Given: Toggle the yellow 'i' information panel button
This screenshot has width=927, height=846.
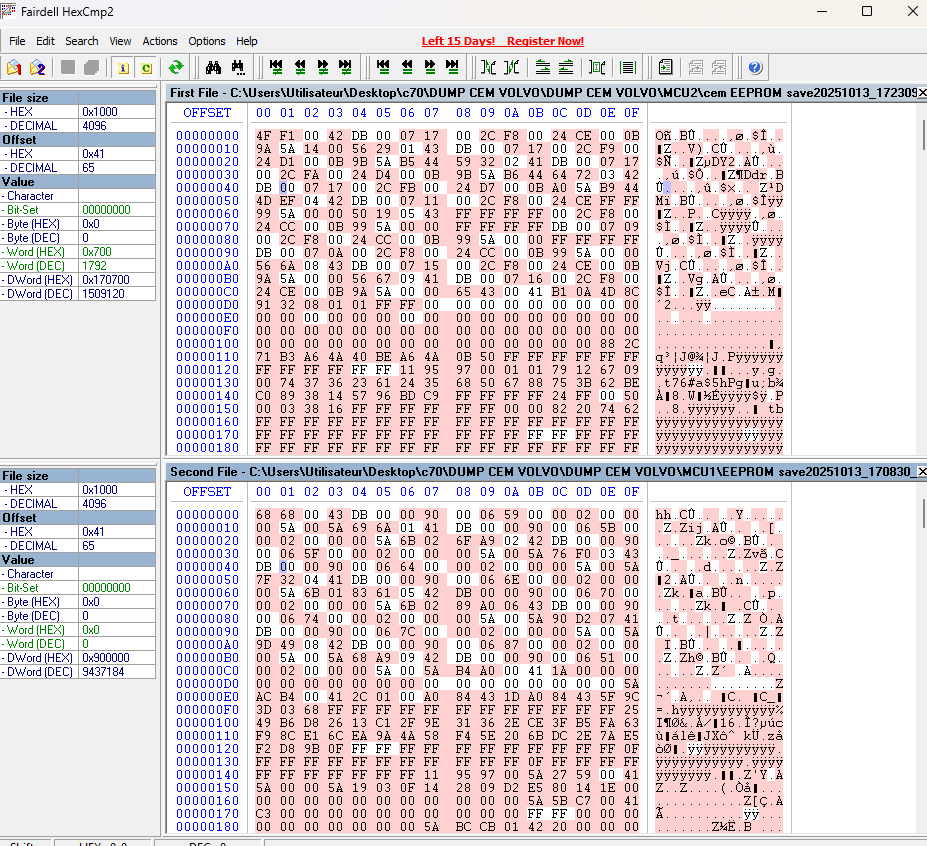Looking at the screenshot, I should (x=124, y=68).
